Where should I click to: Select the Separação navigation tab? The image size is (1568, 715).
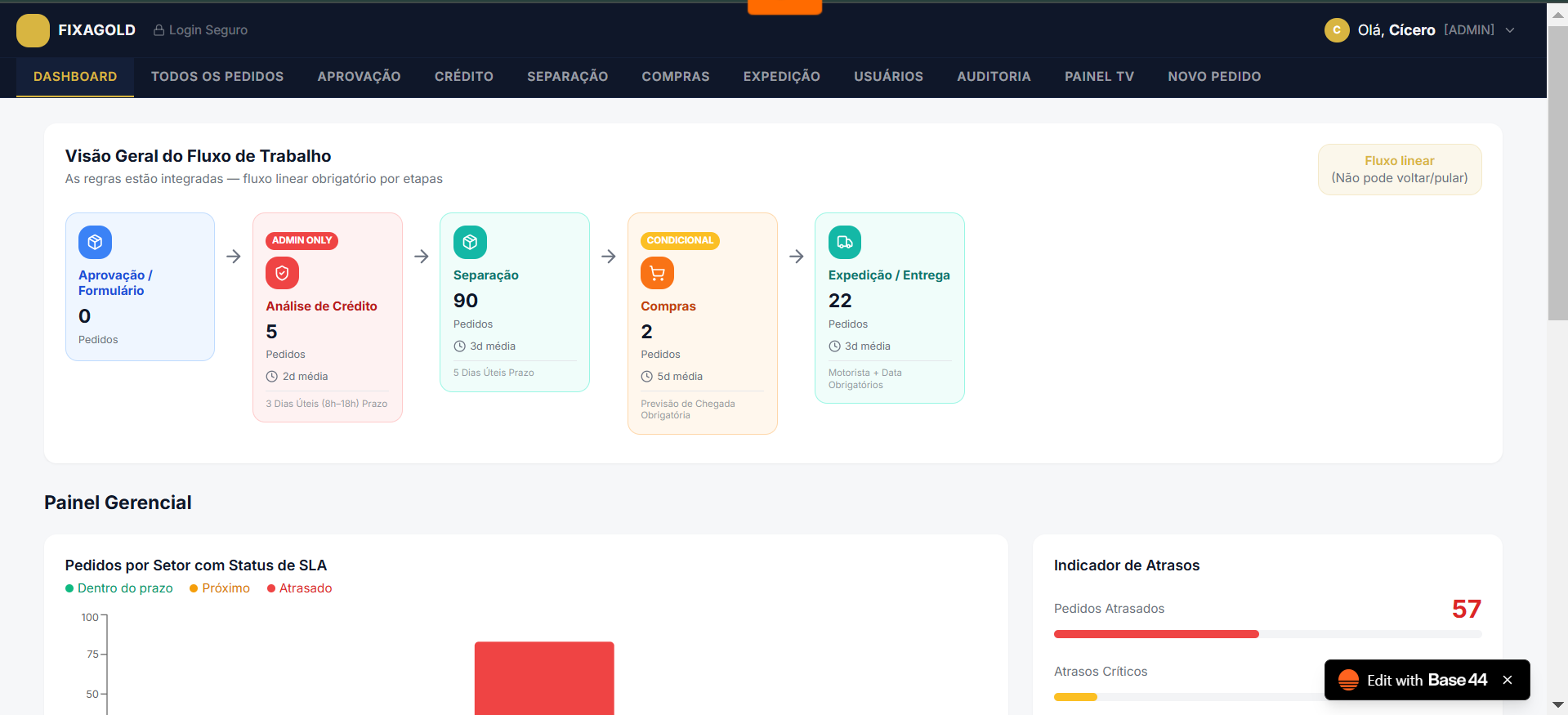568,77
